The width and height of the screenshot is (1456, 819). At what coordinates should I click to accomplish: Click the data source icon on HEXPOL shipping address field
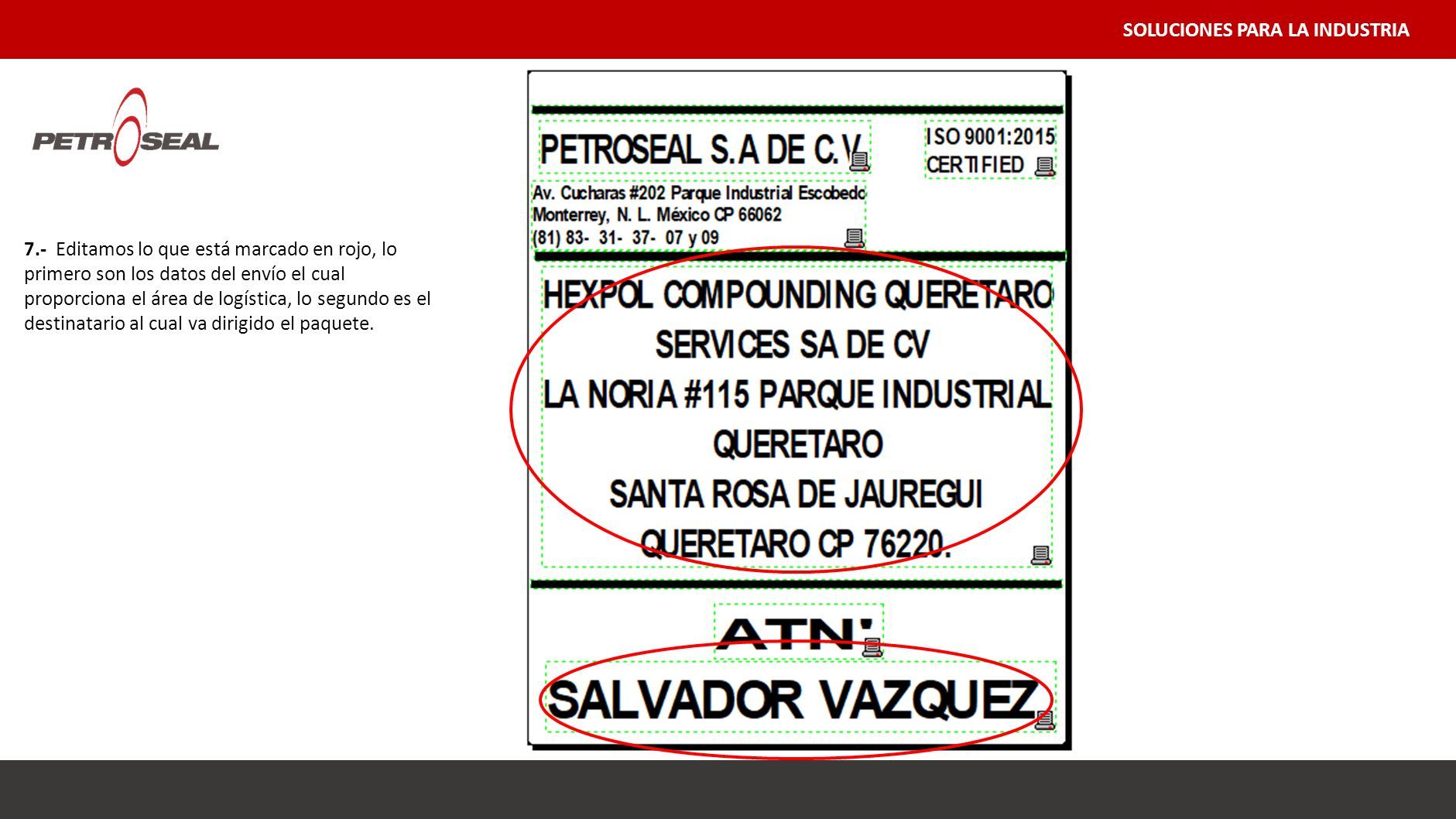pos(1040,555)
